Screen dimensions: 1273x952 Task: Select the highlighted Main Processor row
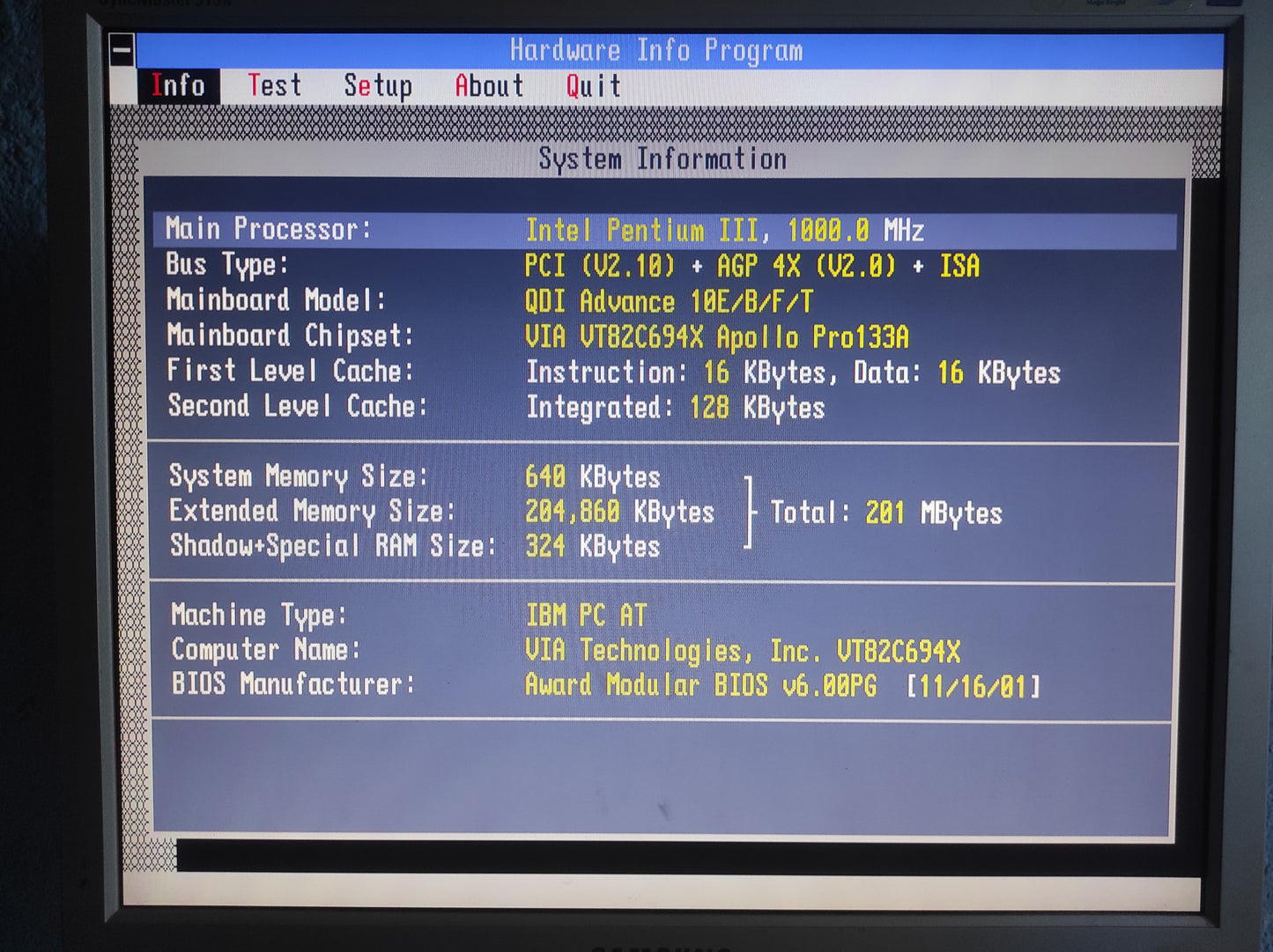coord(665,230)
